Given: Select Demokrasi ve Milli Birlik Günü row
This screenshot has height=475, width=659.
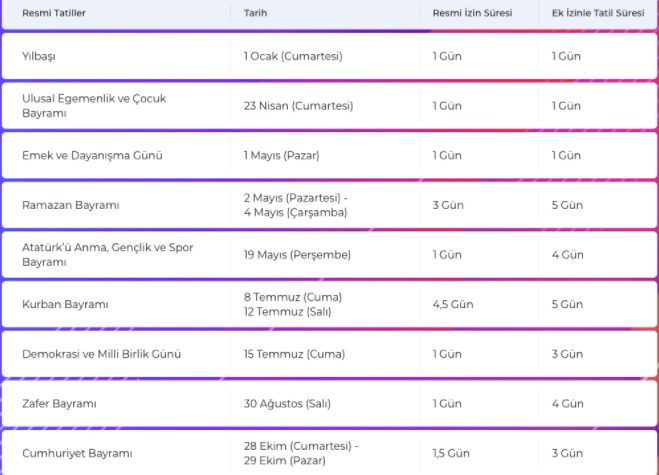Looking at the screenshot, I should click(329, 354).
